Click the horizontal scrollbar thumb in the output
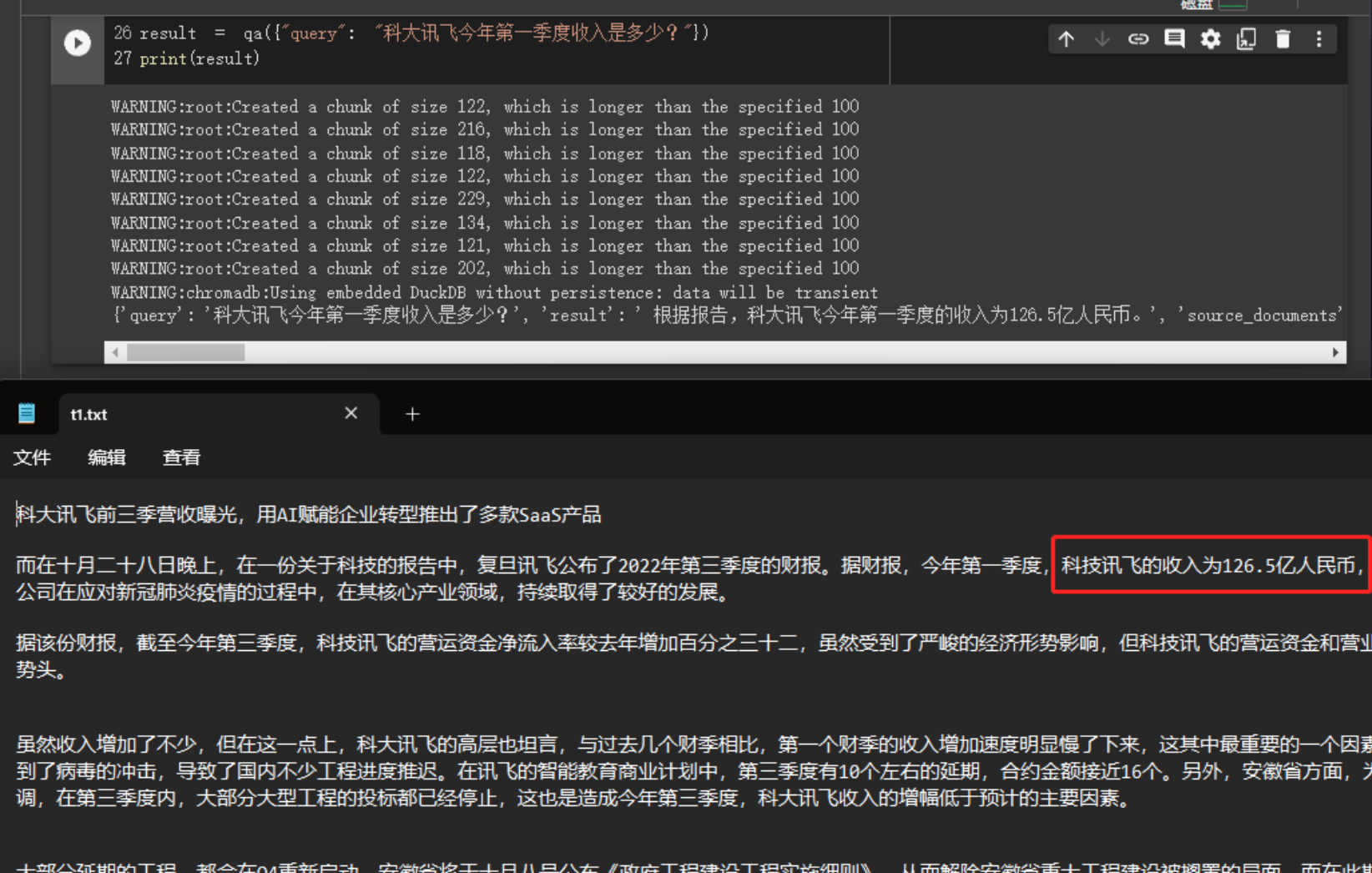This screenshot has height=873, width=1372. [x=185, y=352]
